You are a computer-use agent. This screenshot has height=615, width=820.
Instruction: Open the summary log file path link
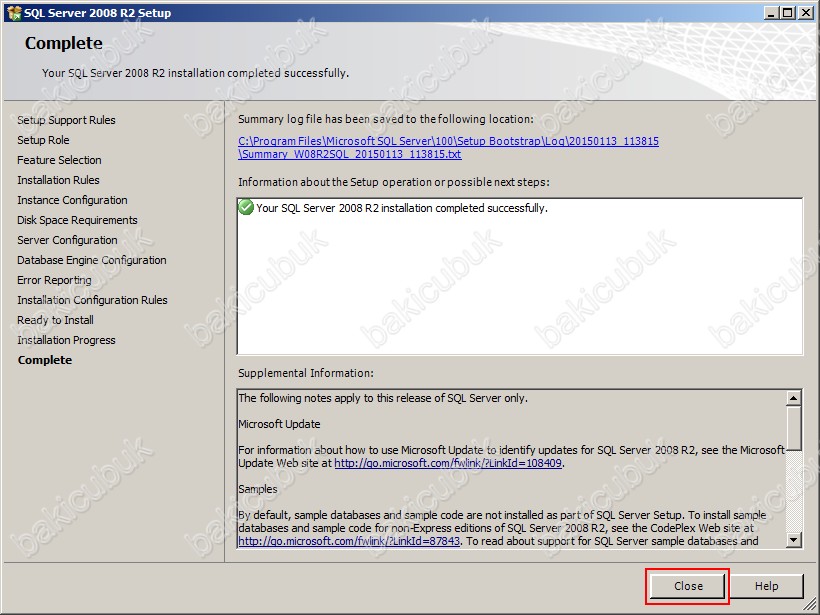coord(448,147)
